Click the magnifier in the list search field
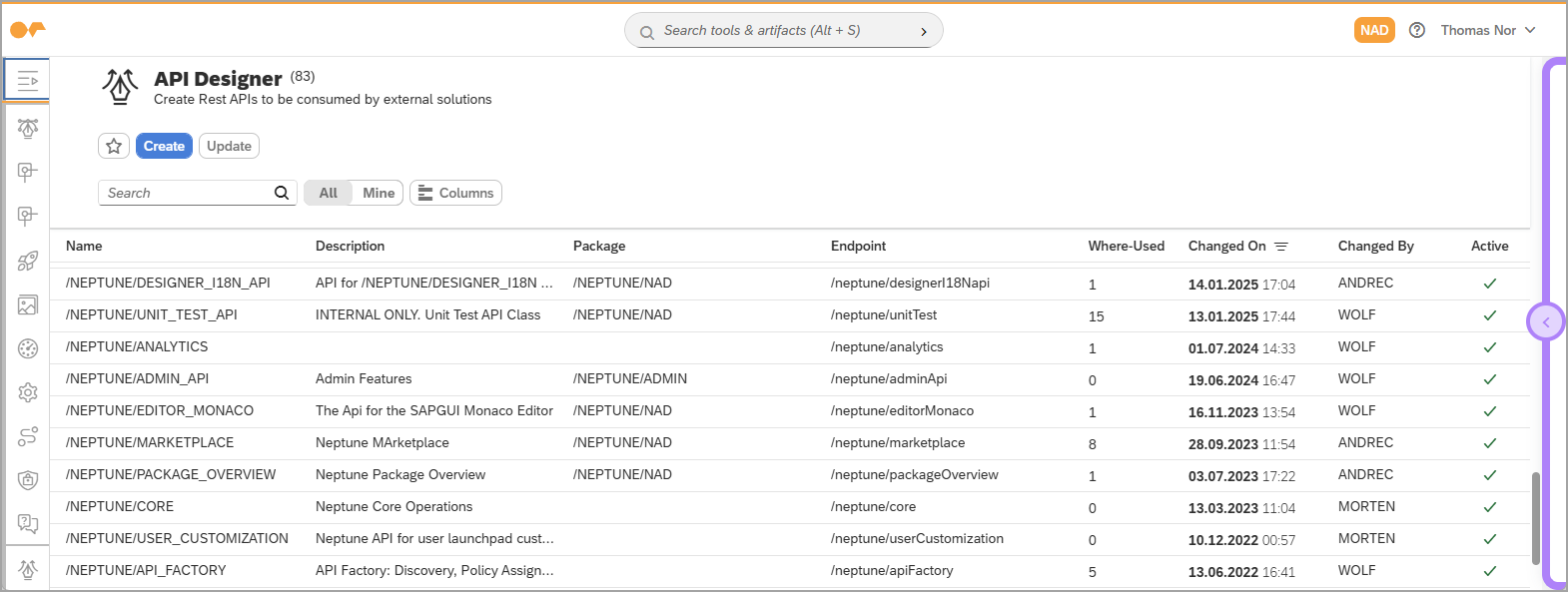This screenshot has width=1568, height=592. pos(282,193)
